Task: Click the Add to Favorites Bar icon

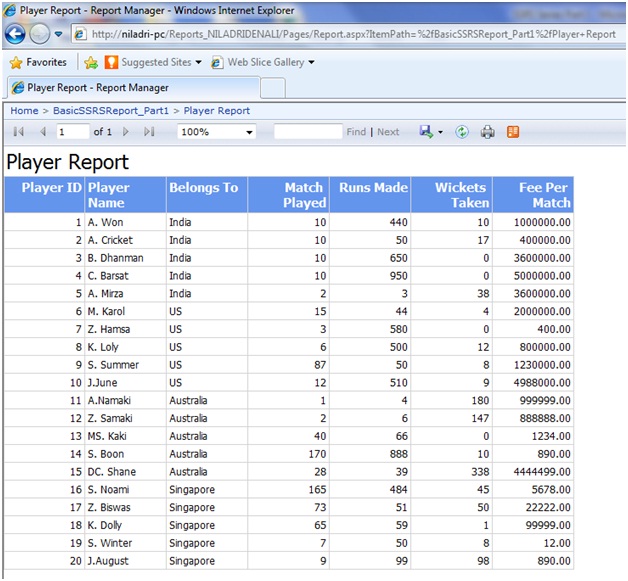Action: coord(91,62)
